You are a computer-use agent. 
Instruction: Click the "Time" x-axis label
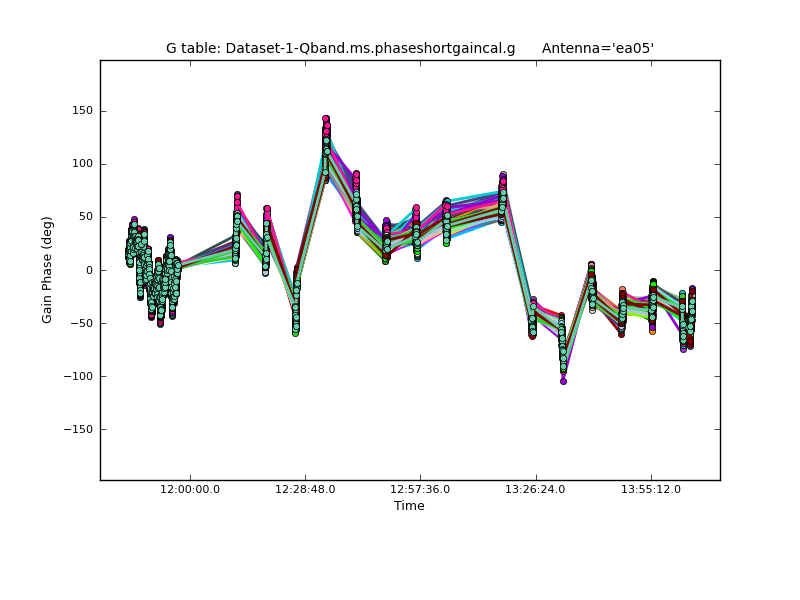409,506
